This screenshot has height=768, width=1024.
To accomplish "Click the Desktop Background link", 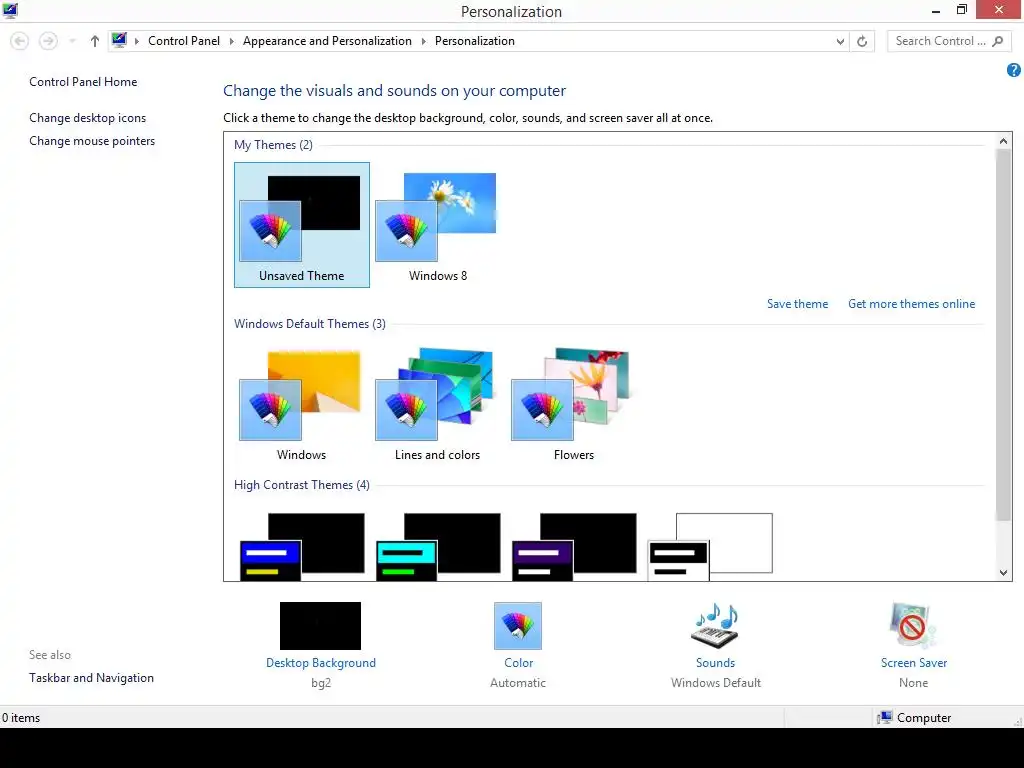I will 321,663.
